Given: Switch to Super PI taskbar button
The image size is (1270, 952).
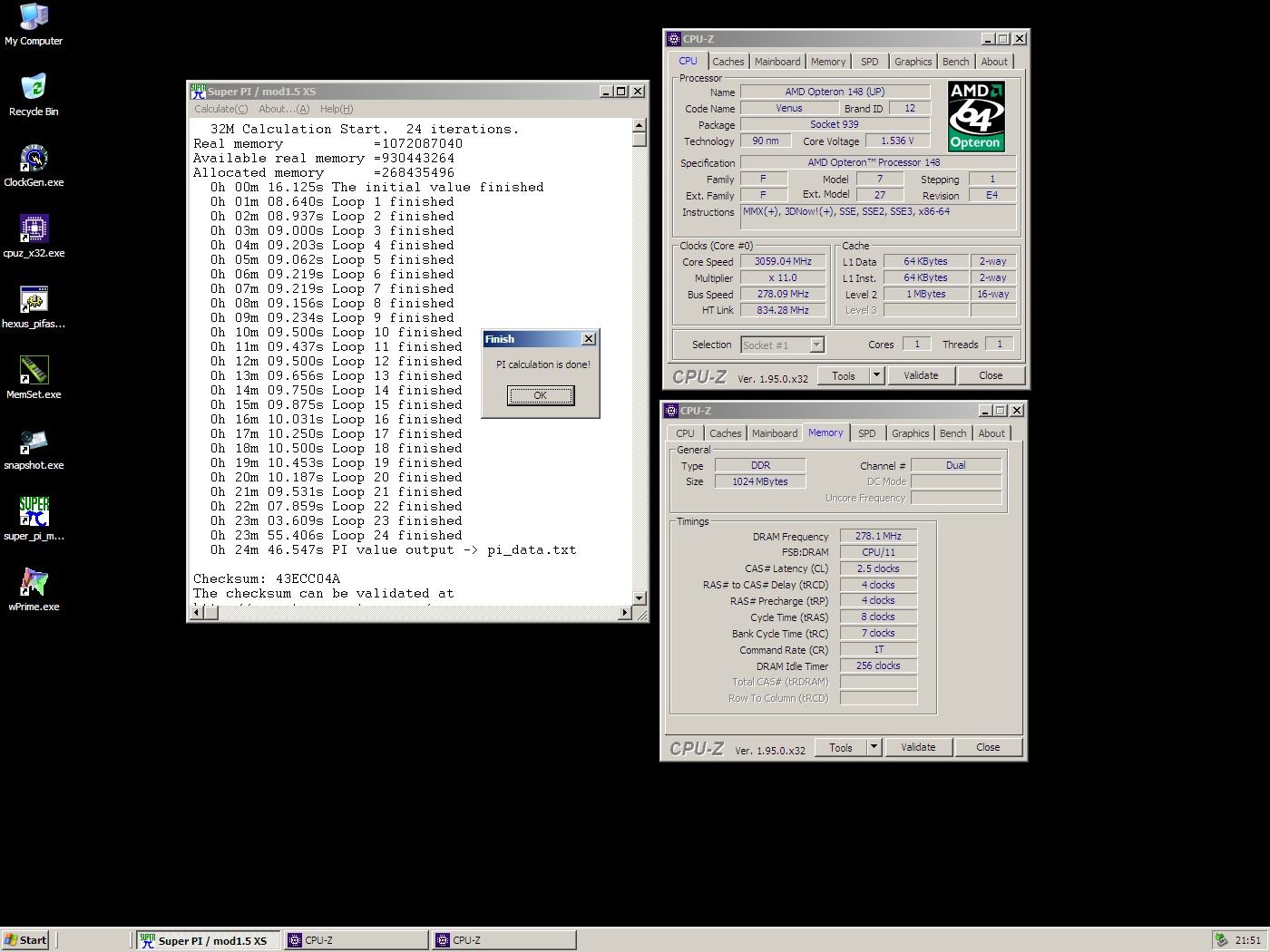Looking at the screenshot, I should pos(209,940).
